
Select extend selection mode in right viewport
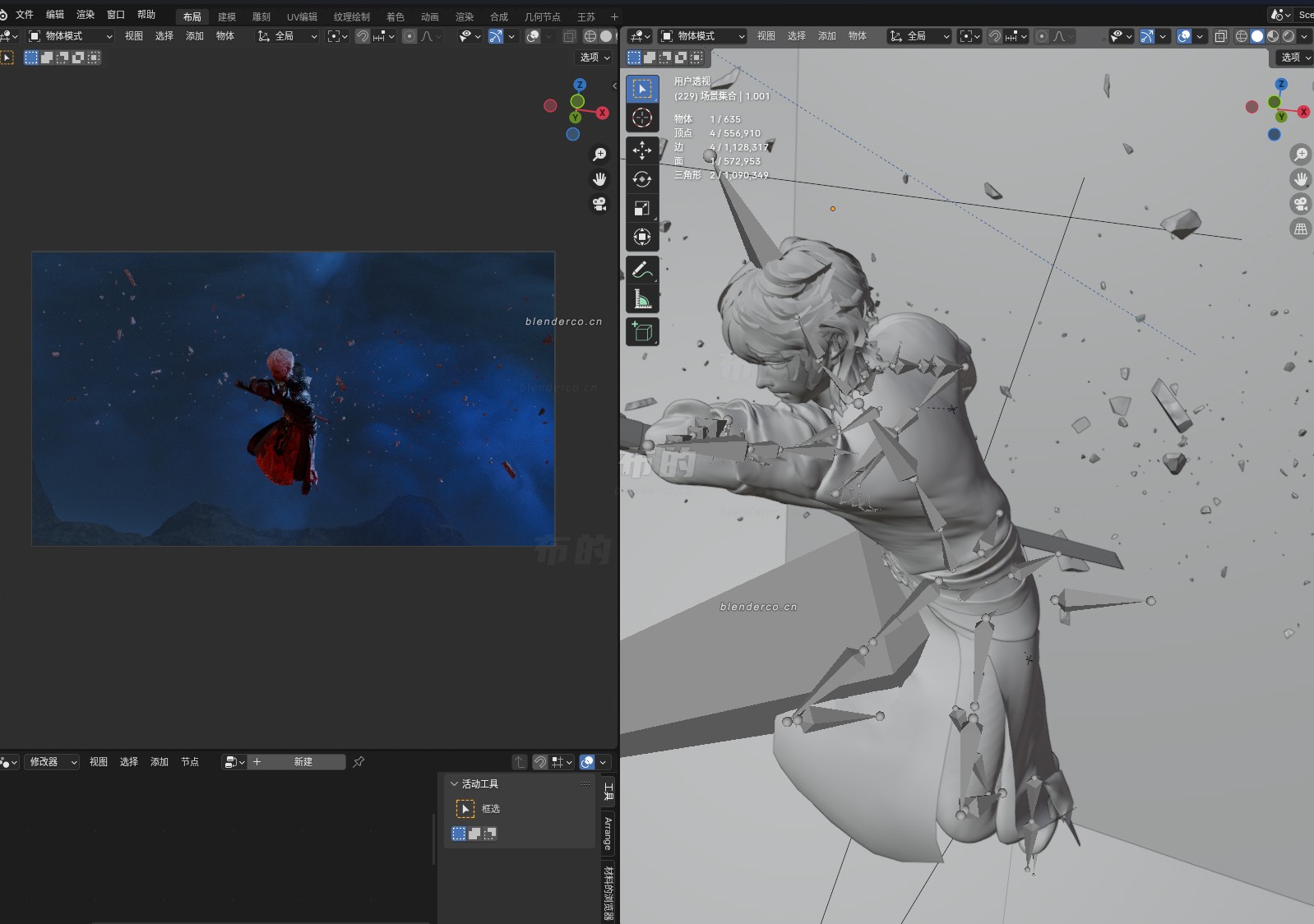point(650,58)
